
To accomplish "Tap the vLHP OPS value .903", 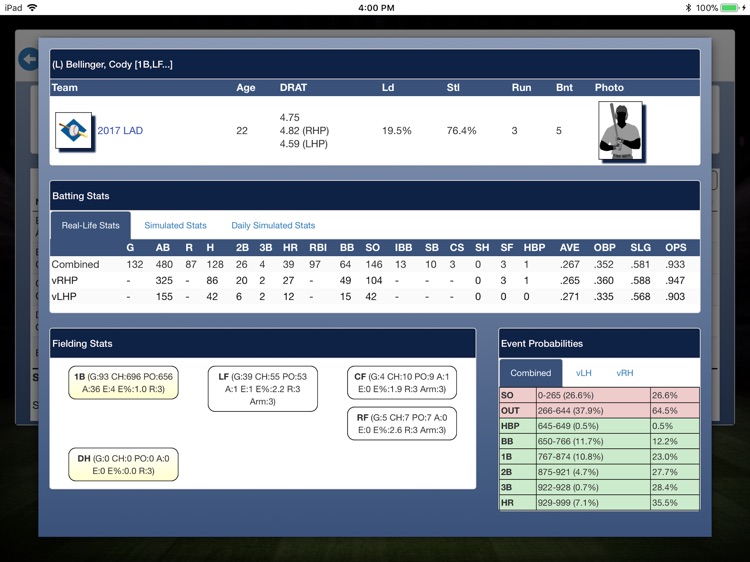I will [675, 297].
